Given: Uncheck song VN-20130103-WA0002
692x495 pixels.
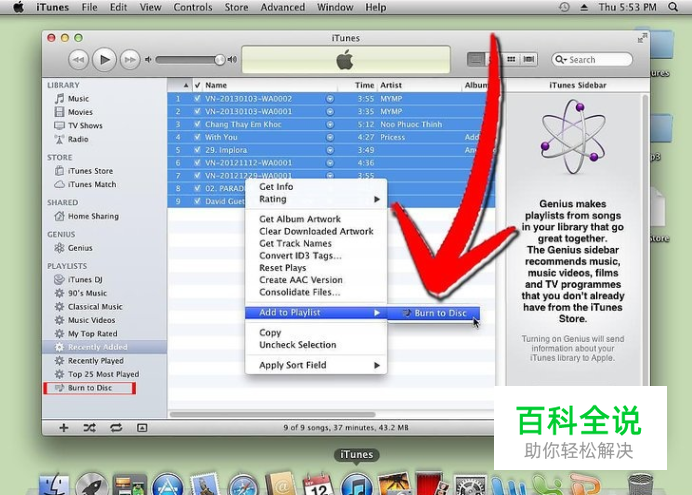Looking at the screenshot, I should [197, 99].
